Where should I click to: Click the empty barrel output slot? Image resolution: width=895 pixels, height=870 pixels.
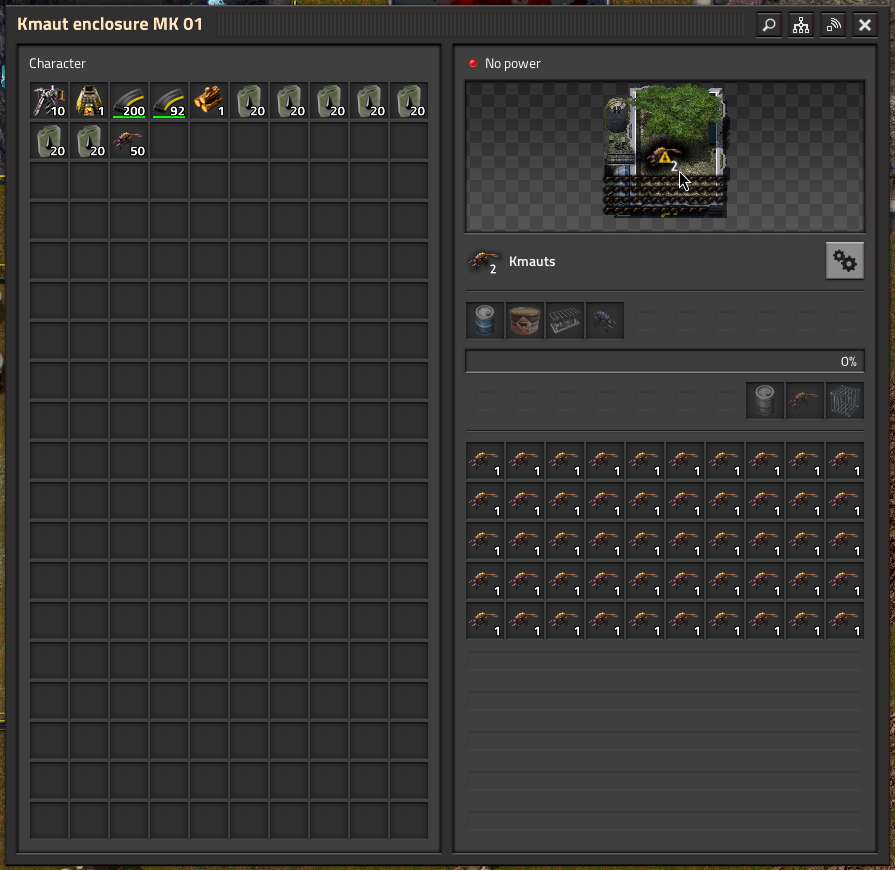764,399
